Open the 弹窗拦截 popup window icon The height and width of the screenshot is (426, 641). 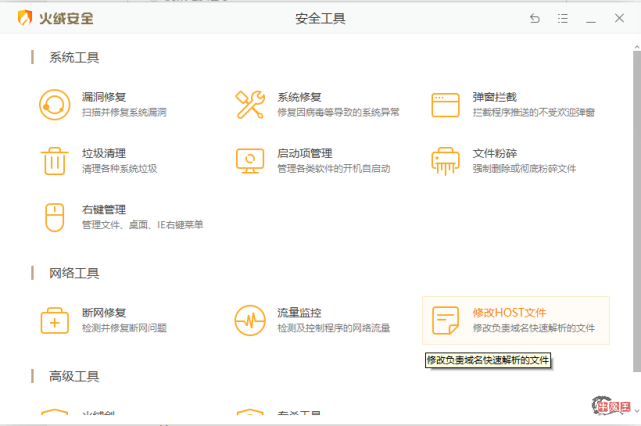click(445, 105)
